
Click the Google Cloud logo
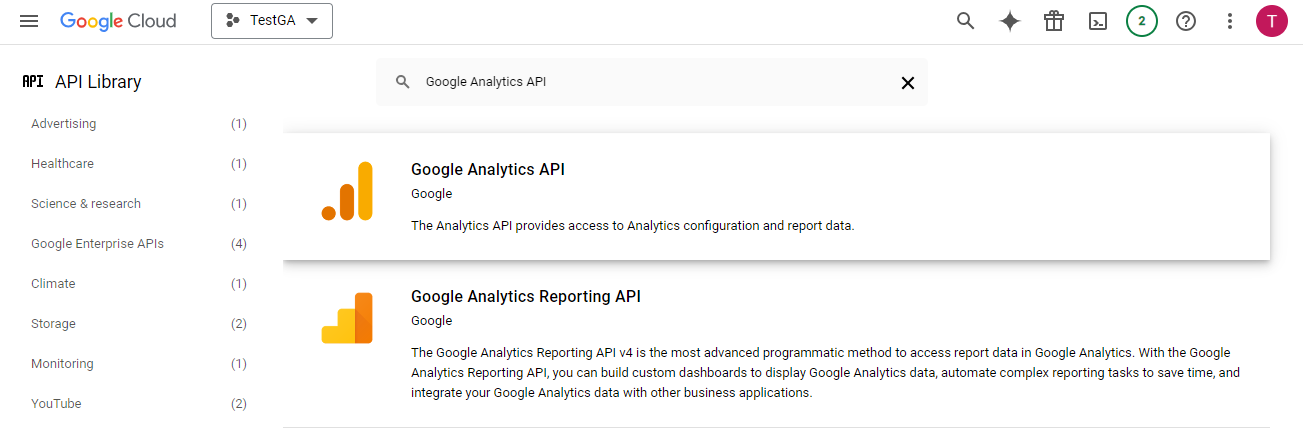coord(118,21)
